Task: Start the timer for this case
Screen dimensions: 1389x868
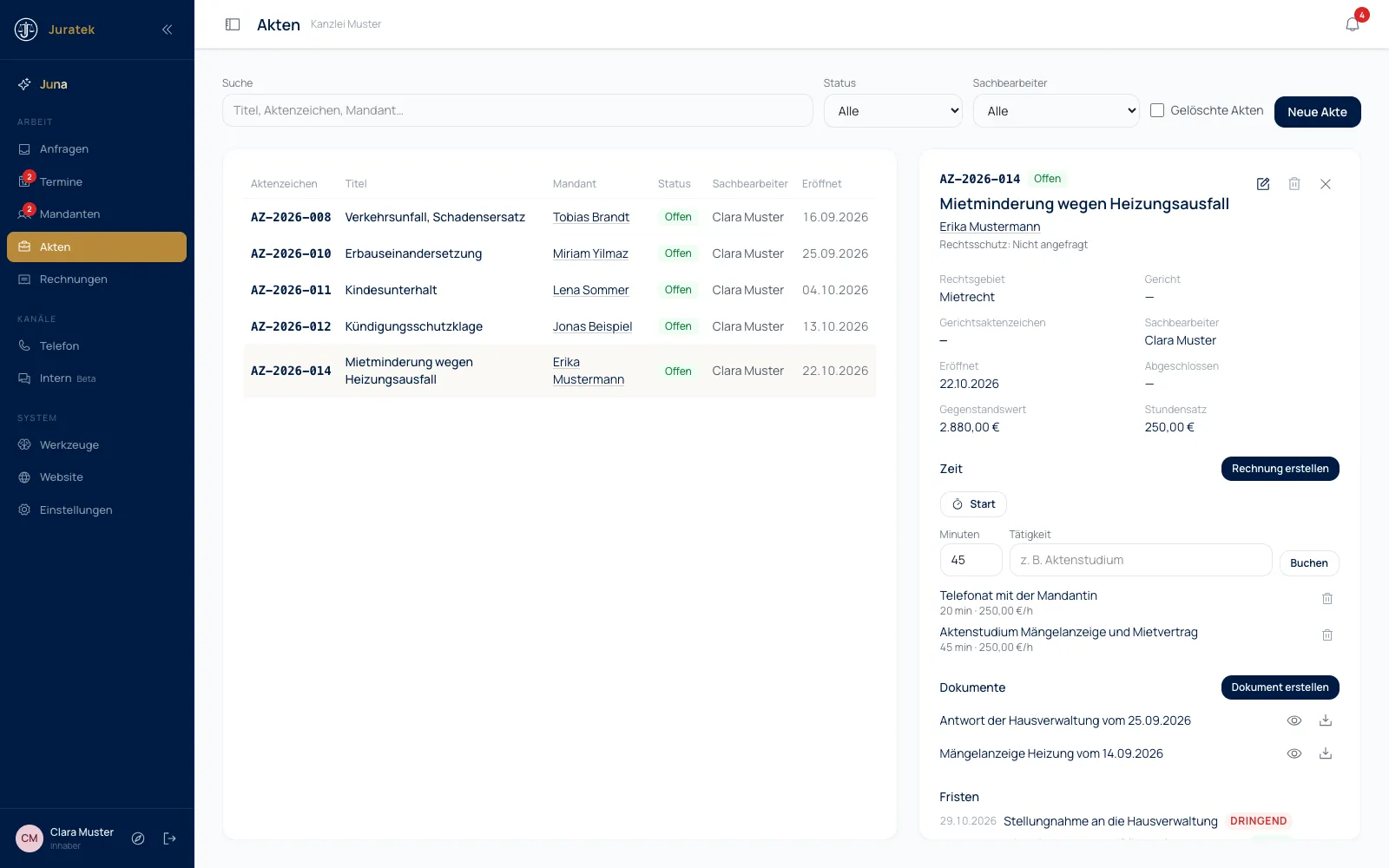Action: 973,504
